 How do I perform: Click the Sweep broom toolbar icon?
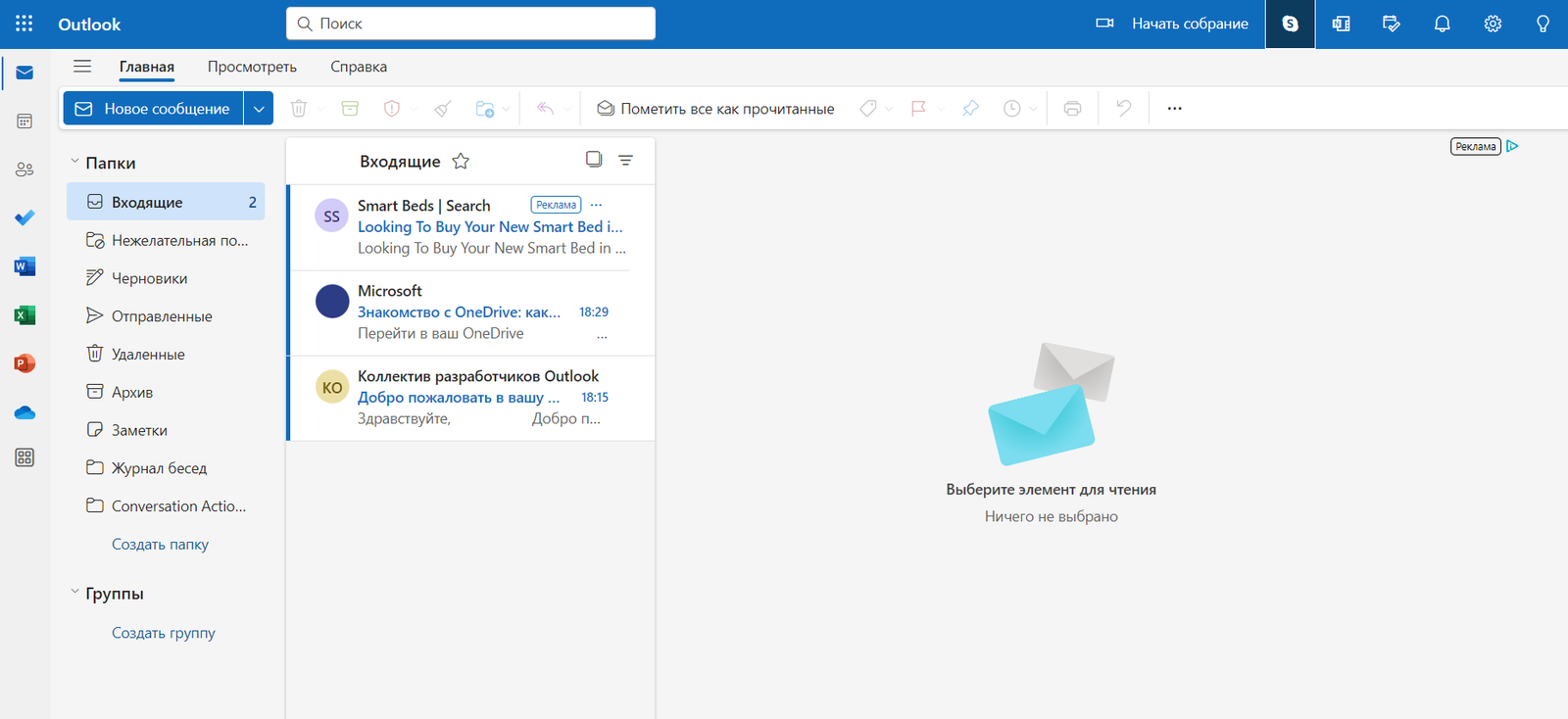443,109
